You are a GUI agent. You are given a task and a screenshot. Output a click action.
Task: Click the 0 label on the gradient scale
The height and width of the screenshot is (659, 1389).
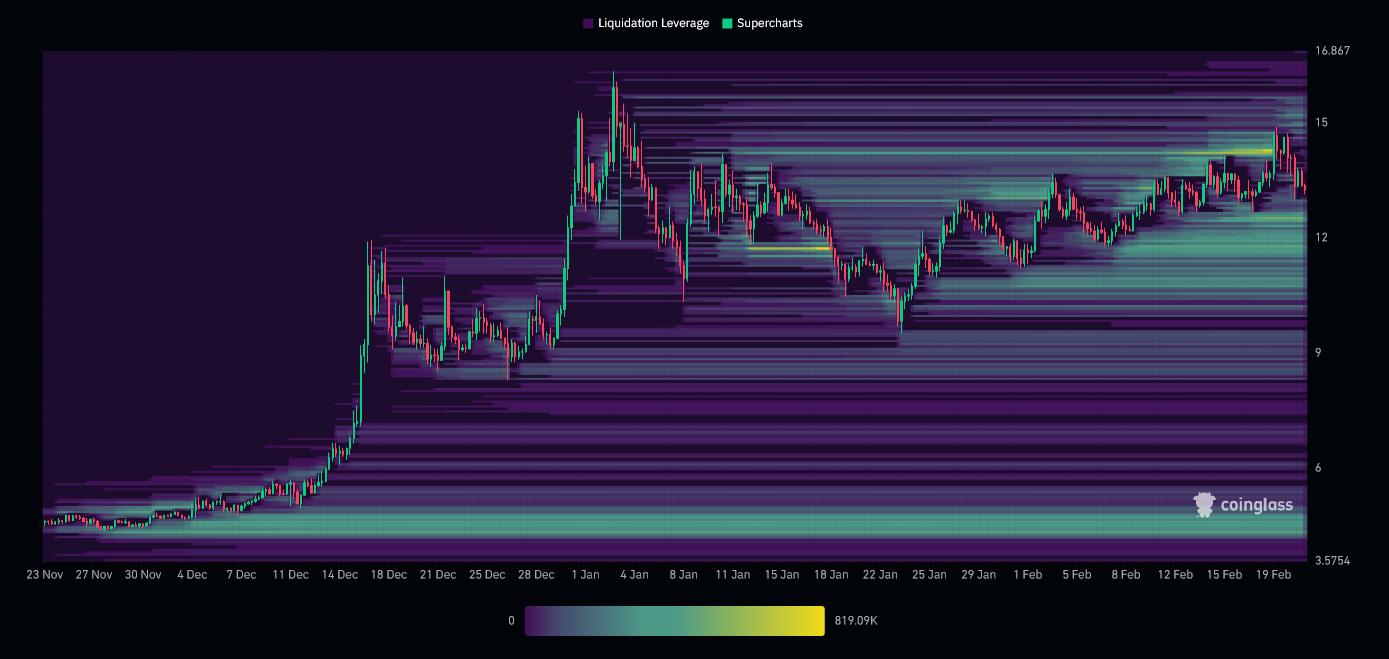coord(511,620)
